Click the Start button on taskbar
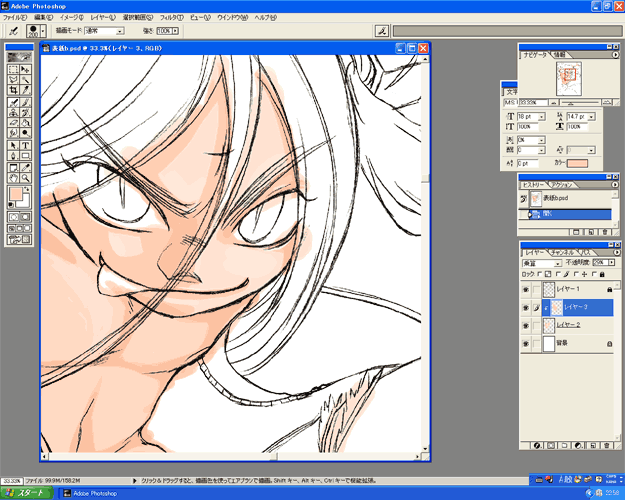The image size is (625, 500). pyautogui.click(x=27, y=493)
